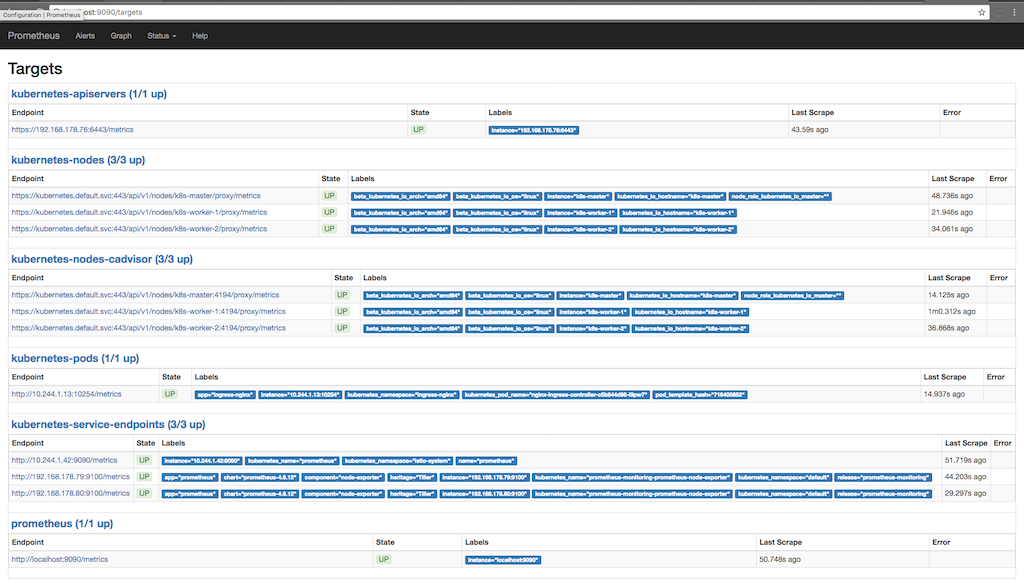Open the 10.244.1.13:10254 metrics endpoint
1024x587 pixels.
66,394
